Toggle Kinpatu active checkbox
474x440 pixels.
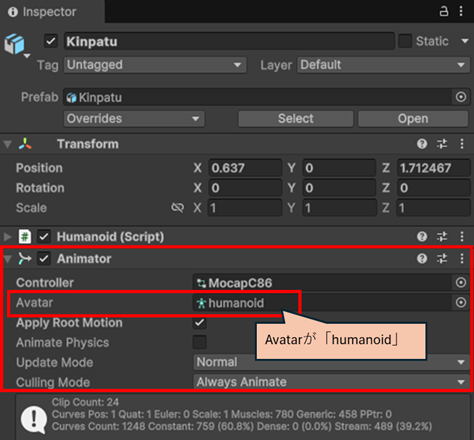51,41
